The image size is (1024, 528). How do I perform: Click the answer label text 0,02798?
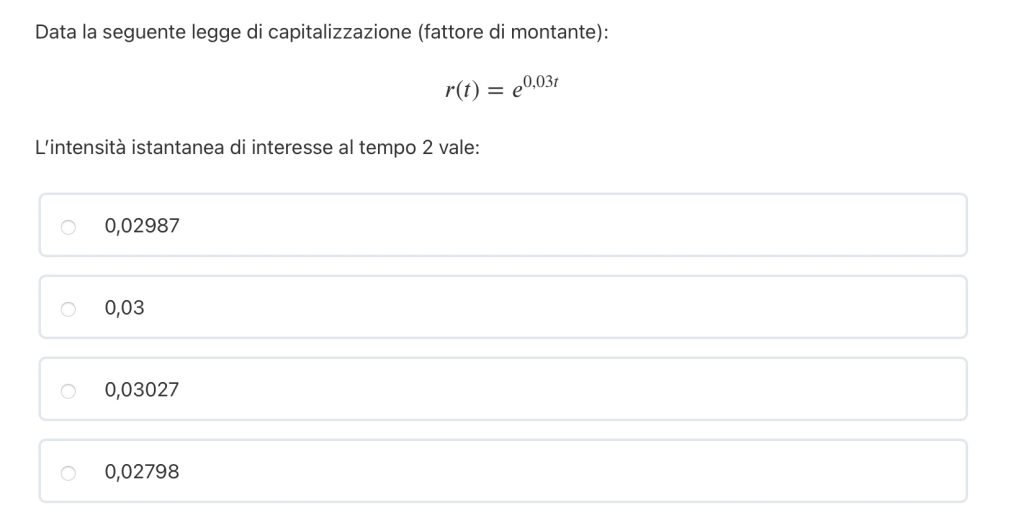pos(142,472)
